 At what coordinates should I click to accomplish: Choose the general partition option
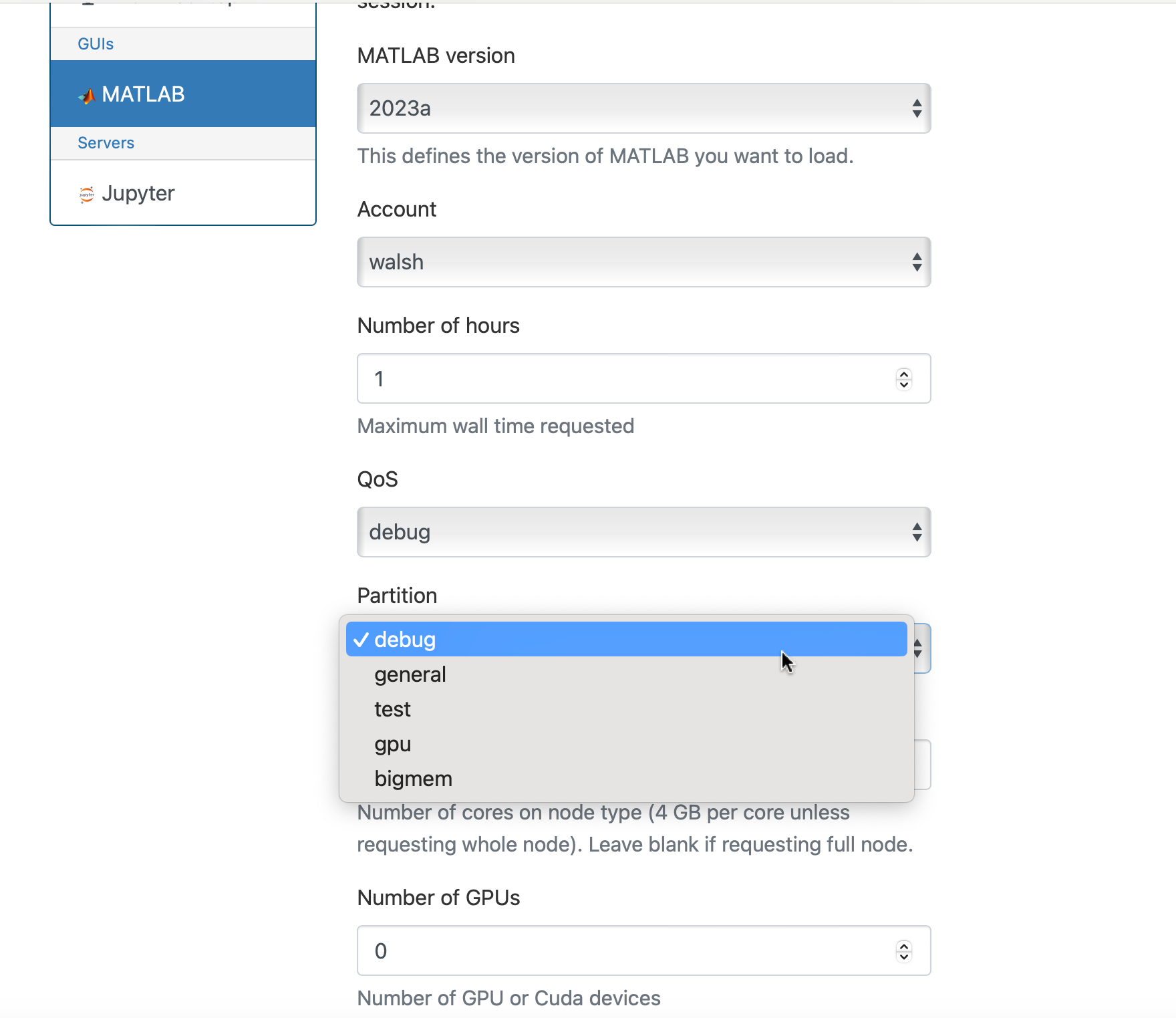coord(626,674)
